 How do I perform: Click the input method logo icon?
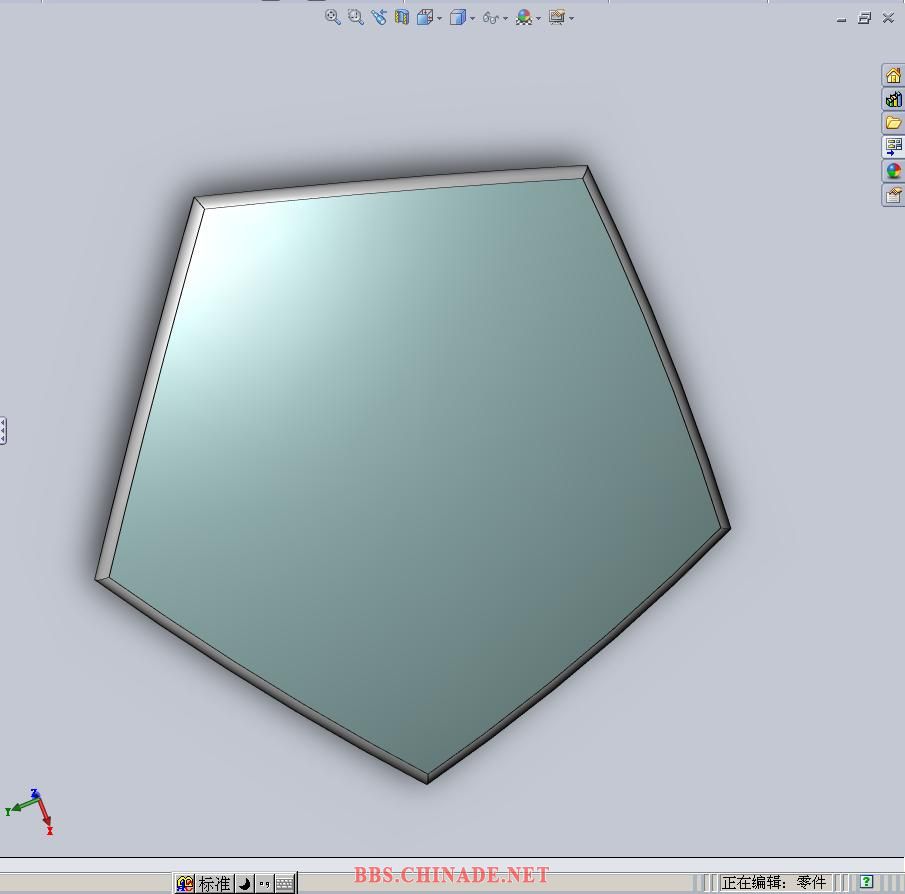tap(185, 884)
